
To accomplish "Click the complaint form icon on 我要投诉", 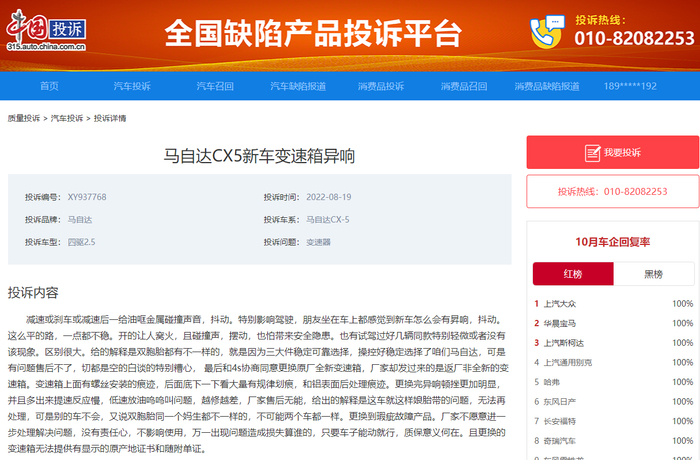I will [592, 153].
